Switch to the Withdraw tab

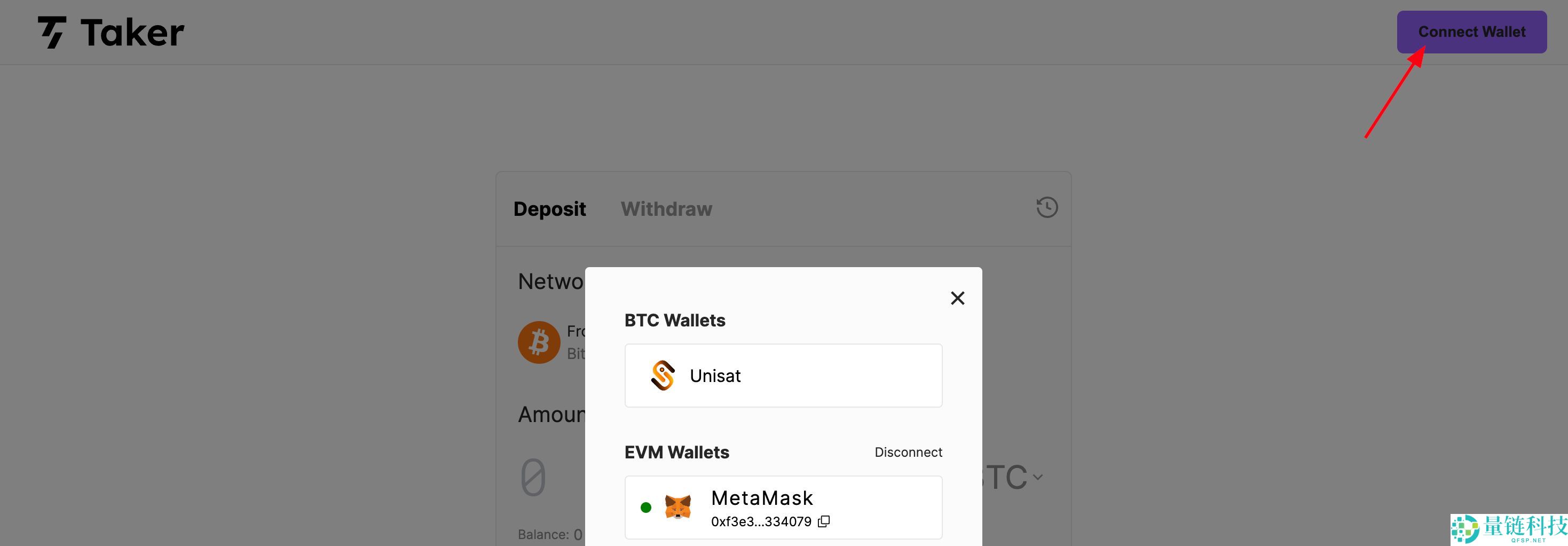point(666,209)
